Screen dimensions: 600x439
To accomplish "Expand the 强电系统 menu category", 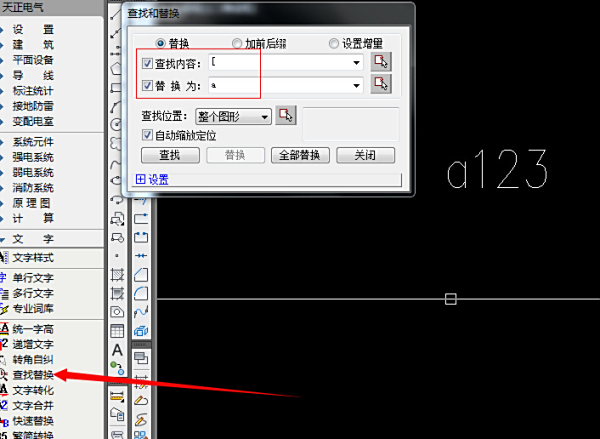I will pyautogui.click(x=33, y=157).
